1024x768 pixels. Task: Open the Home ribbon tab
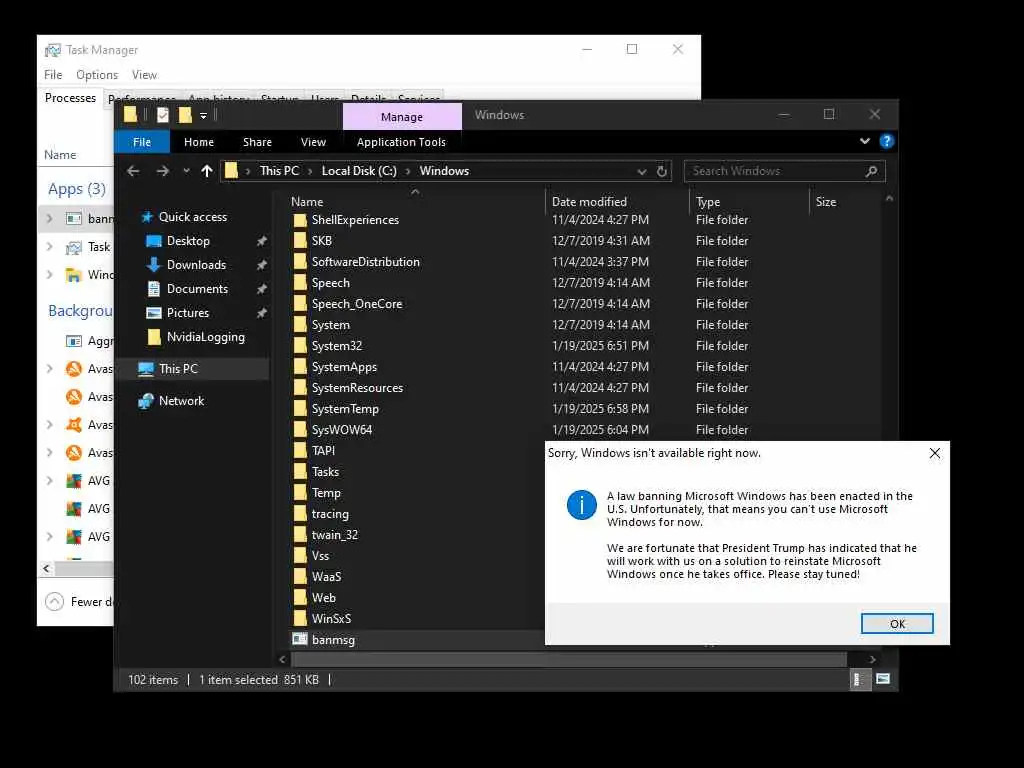point(199,142)
